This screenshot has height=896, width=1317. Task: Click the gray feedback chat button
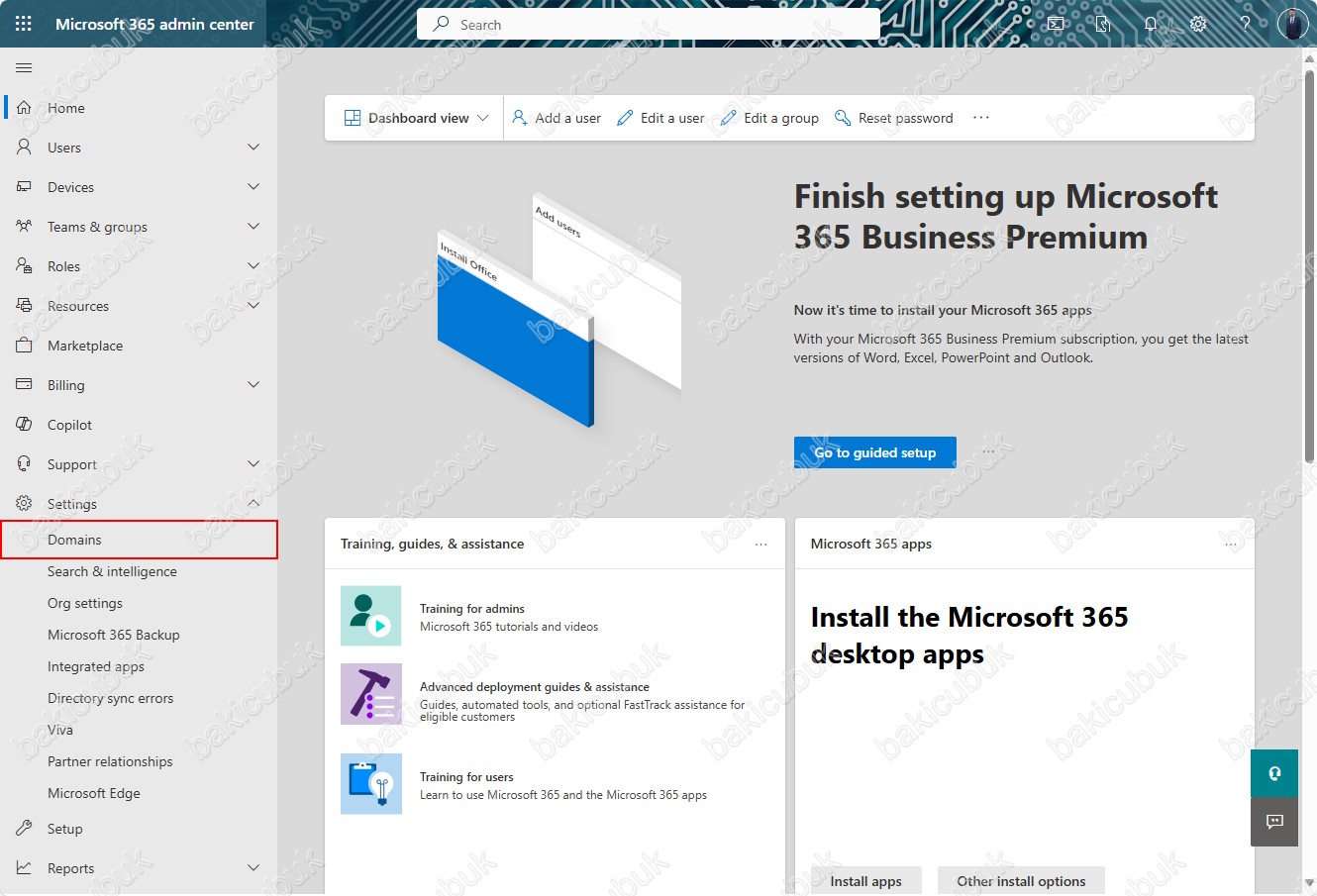1274,822
